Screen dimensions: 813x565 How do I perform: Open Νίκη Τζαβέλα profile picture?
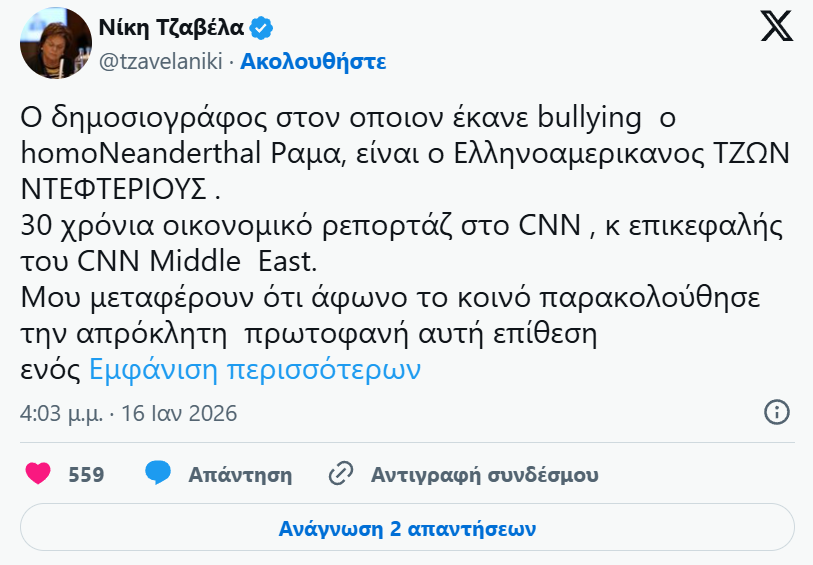(x=51, y=43)
